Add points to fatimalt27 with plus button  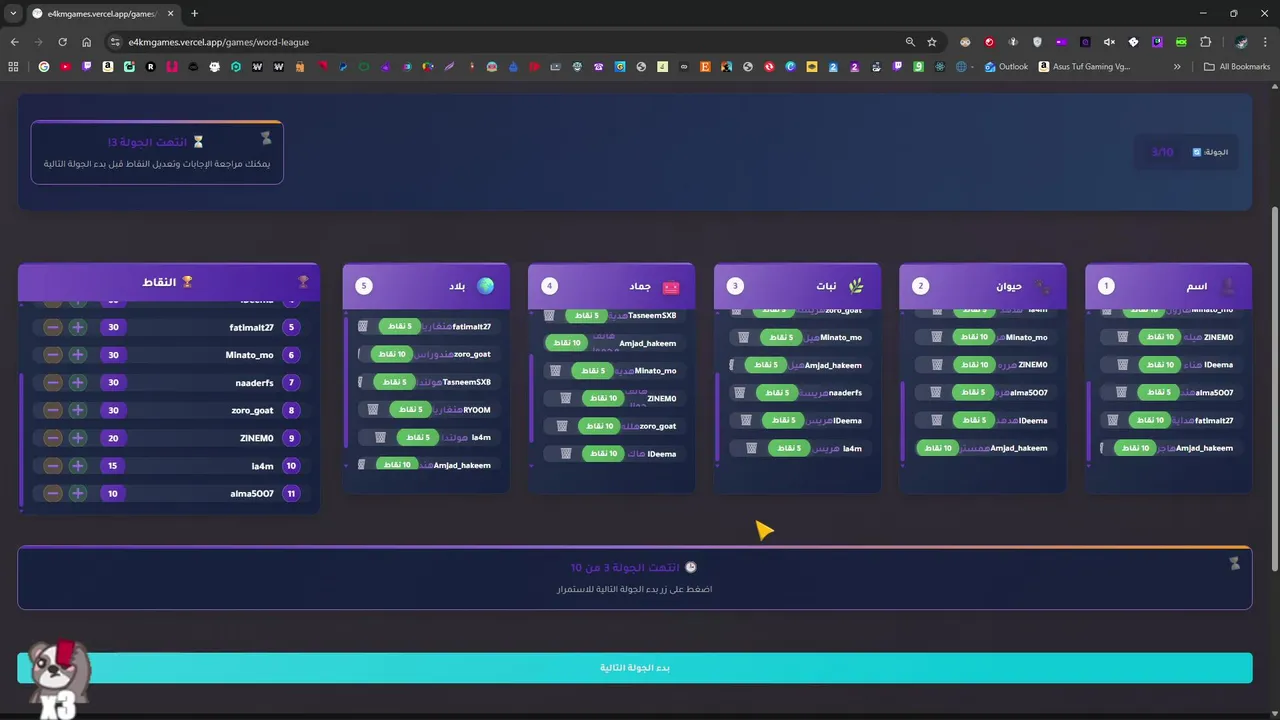78,327
